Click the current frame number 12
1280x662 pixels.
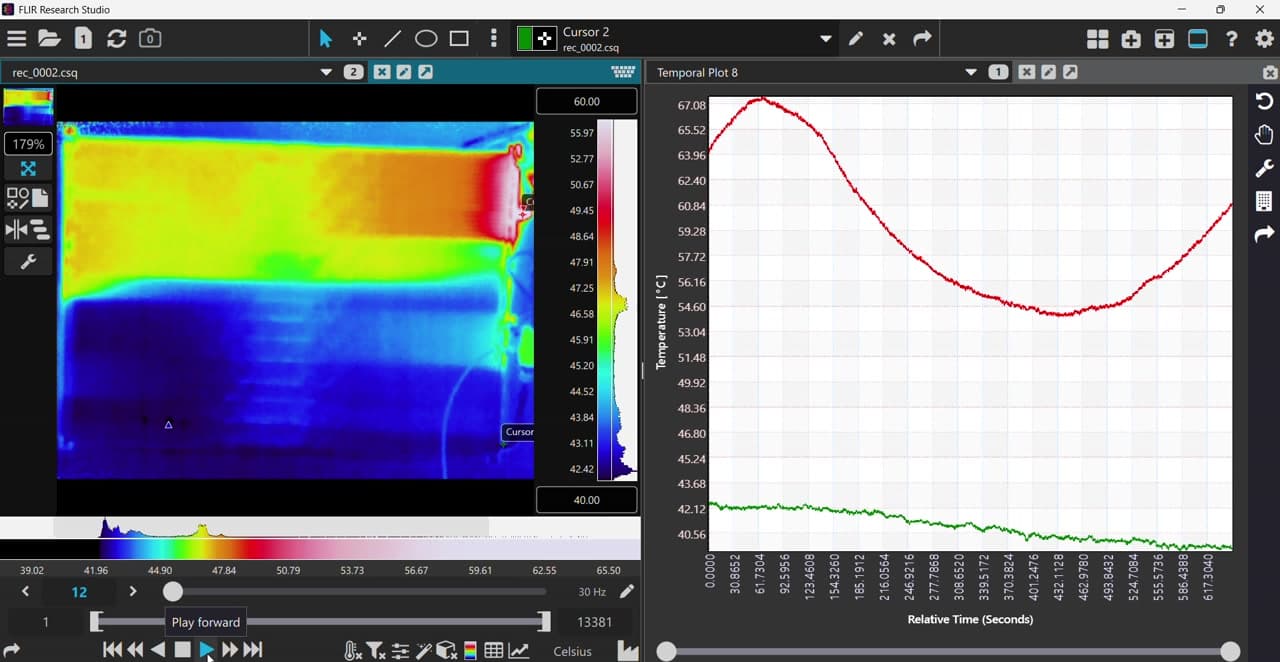click(x=79, y=592)
